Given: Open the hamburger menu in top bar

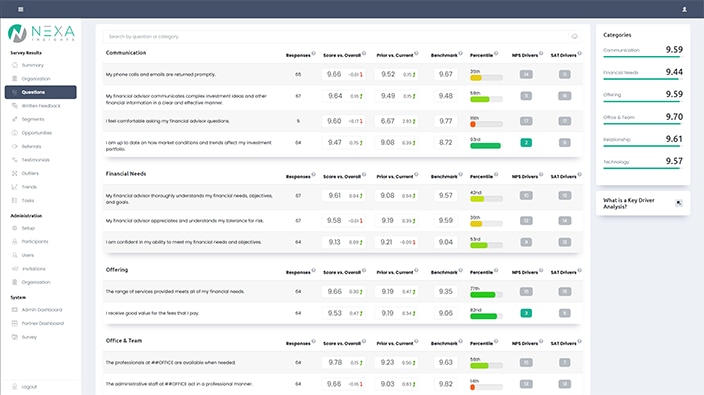Looking at the screenshot, I should [20, 9].
